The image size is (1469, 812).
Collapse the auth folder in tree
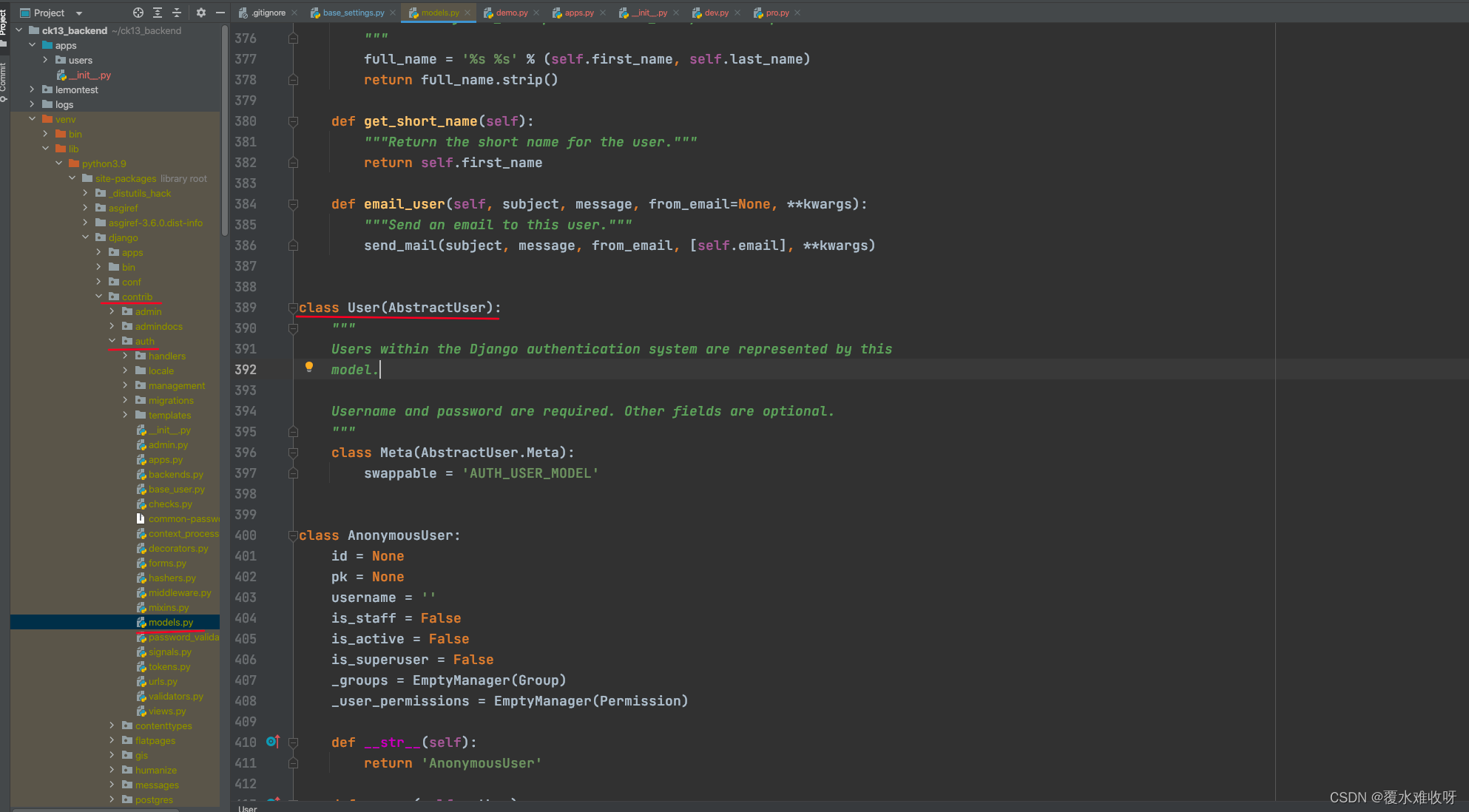click(x=112, y=341)
